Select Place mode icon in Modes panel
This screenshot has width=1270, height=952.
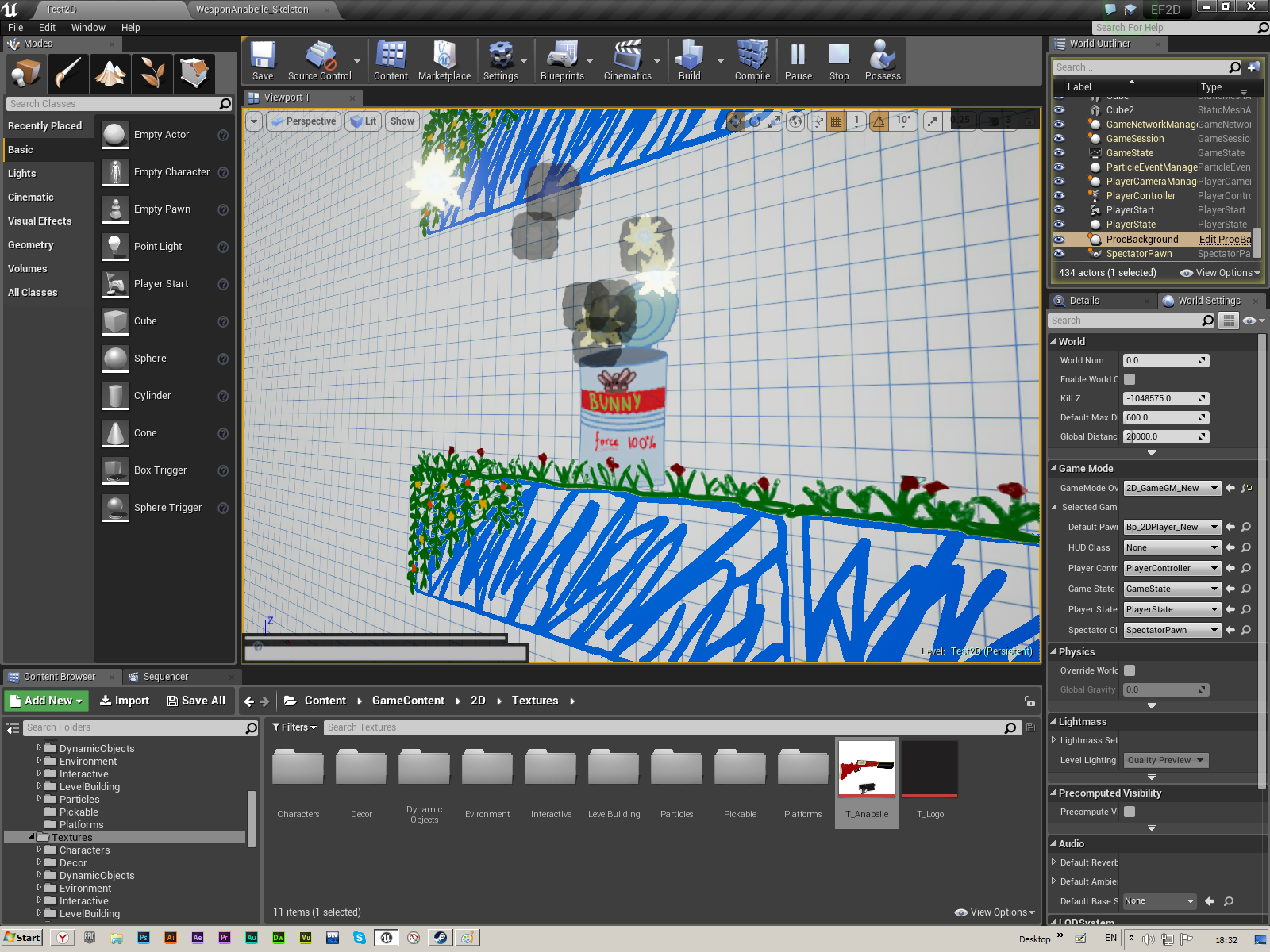(25, 73)
